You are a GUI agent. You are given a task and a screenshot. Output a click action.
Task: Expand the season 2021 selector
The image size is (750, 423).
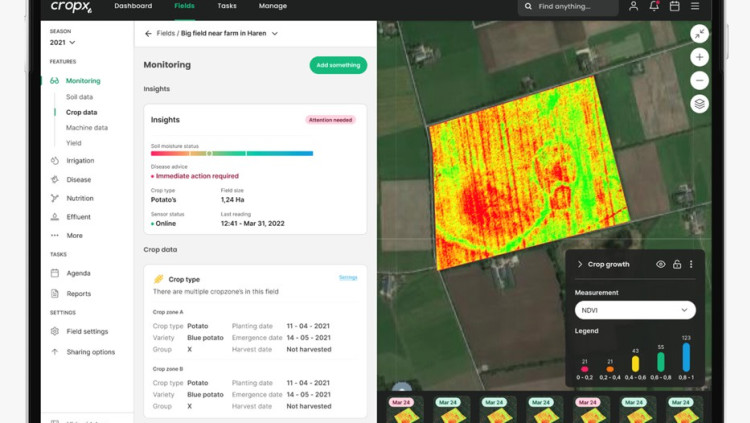[63, 43]
